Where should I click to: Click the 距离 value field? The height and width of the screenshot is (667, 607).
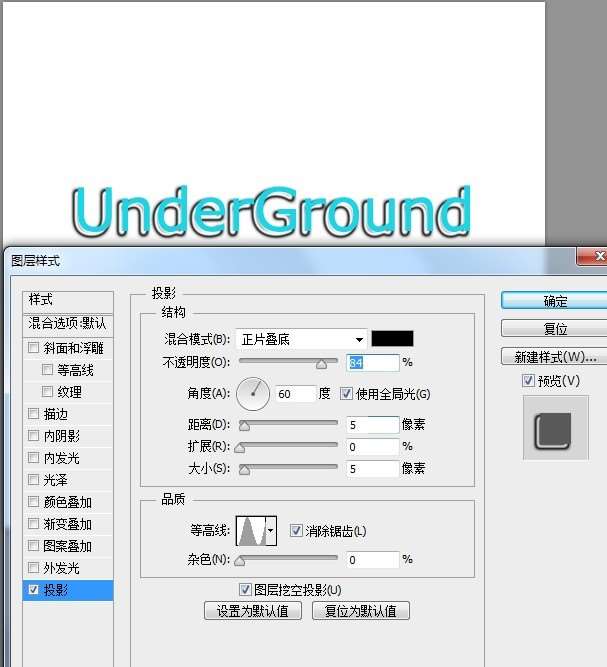tap(373, 425)
